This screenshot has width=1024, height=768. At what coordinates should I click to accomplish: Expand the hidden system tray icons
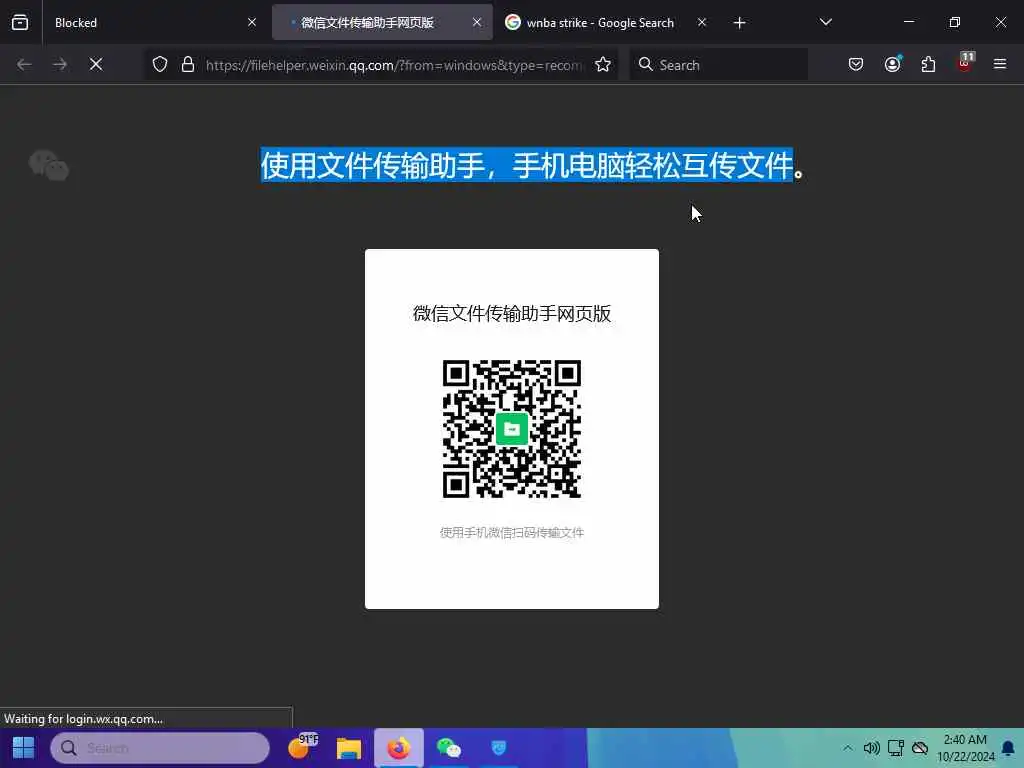[x=847, y=748]
